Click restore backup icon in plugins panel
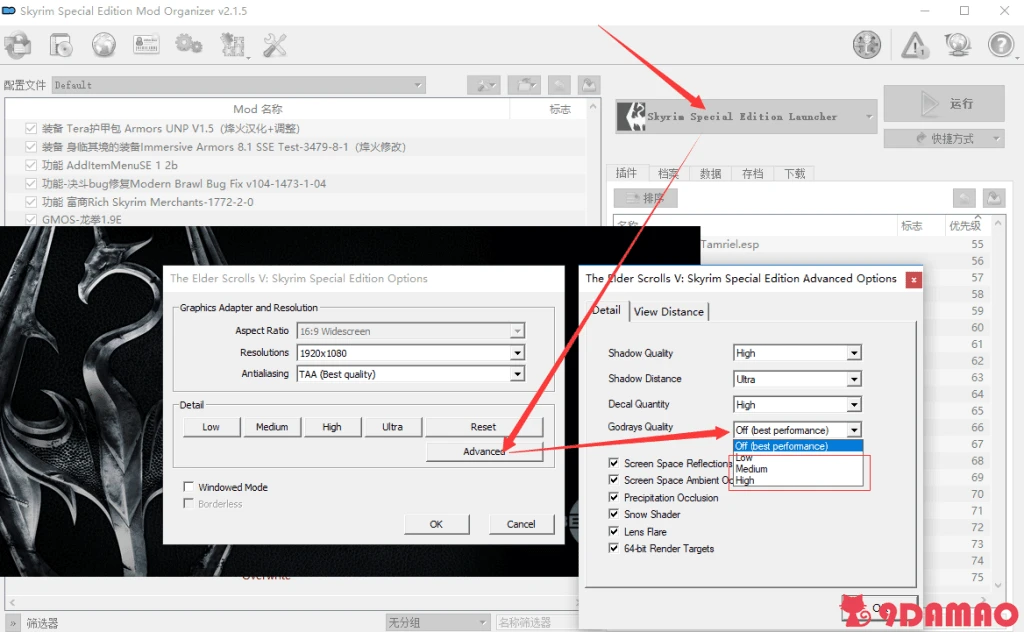This screenshot has width=1024, height=632. (x=964, y=198)
